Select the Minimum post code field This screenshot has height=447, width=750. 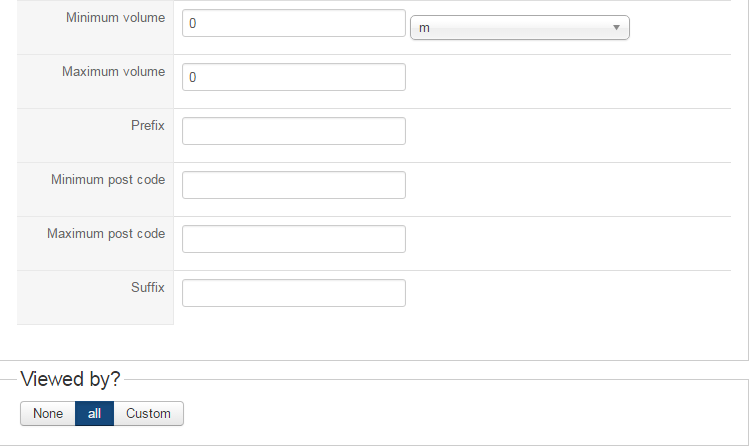(293, 185)
